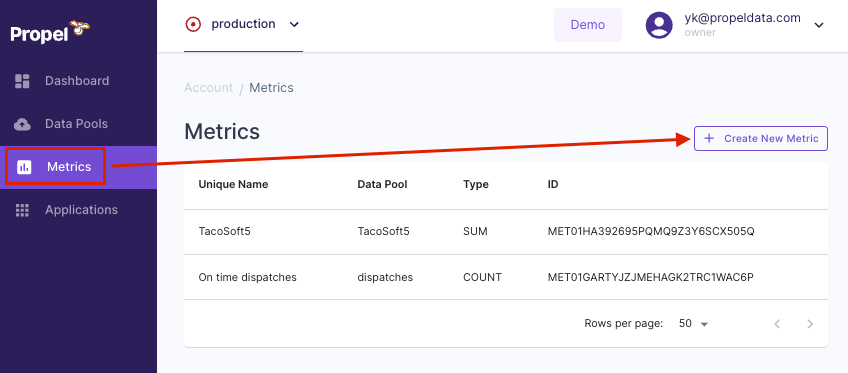848x373 pixels.
Task: Click the Metrics bar chart icon
Action: 24,167
